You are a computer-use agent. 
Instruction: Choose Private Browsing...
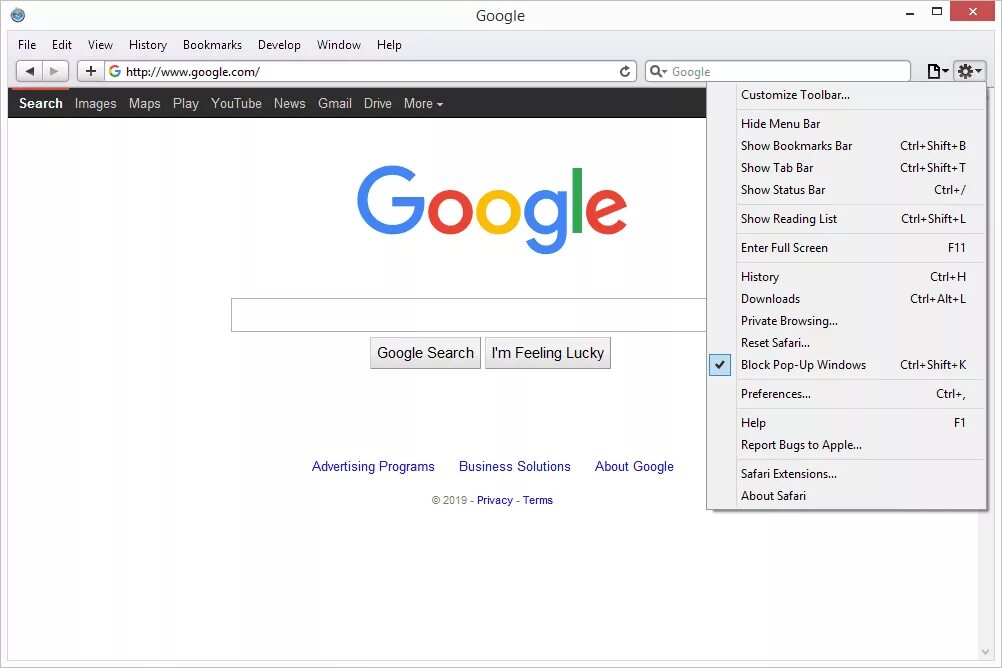pos(847,321)
